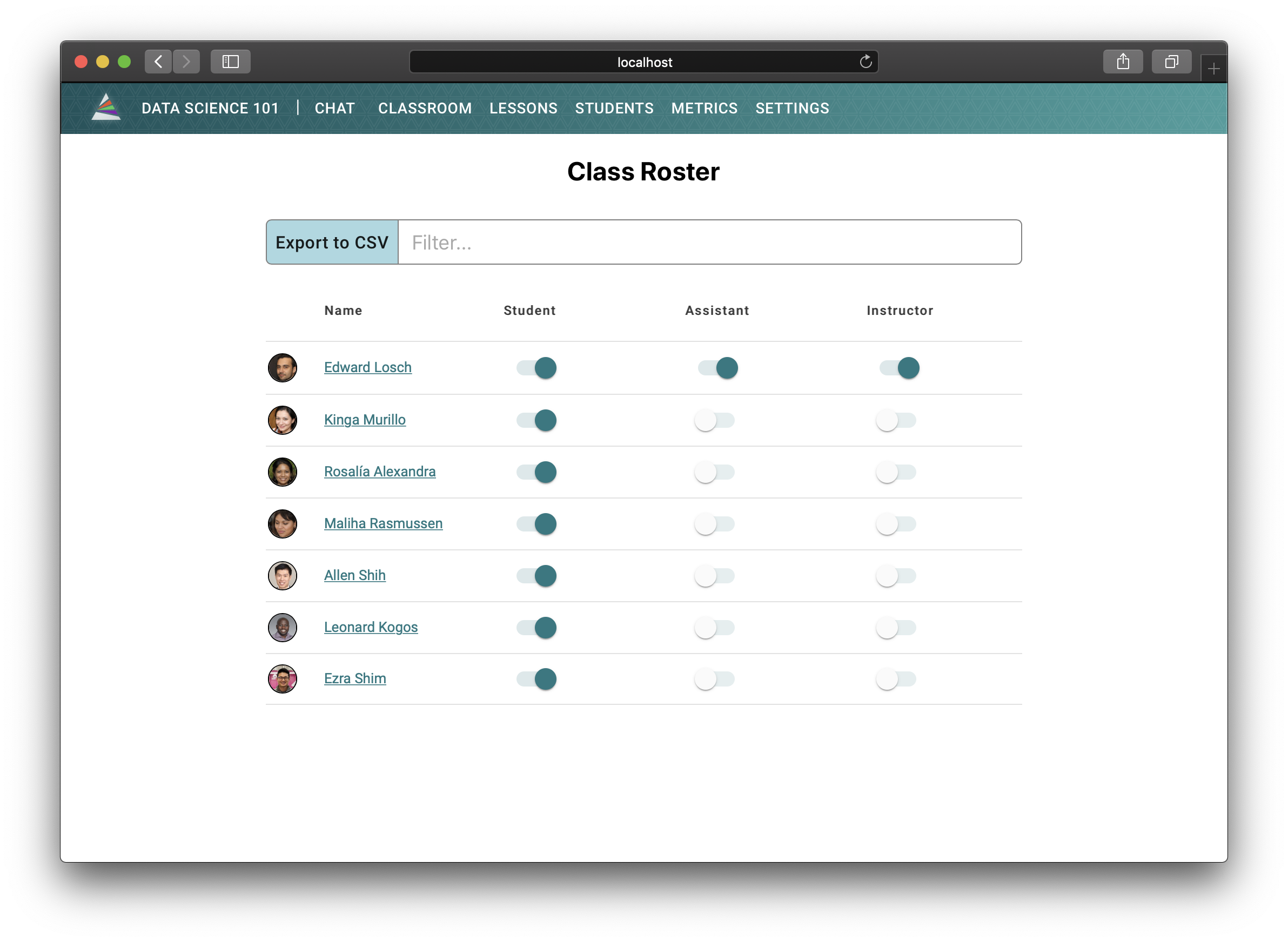Click the app logo in navbar
This screenshot has height=942, width=1288.
tap(106, 108)
